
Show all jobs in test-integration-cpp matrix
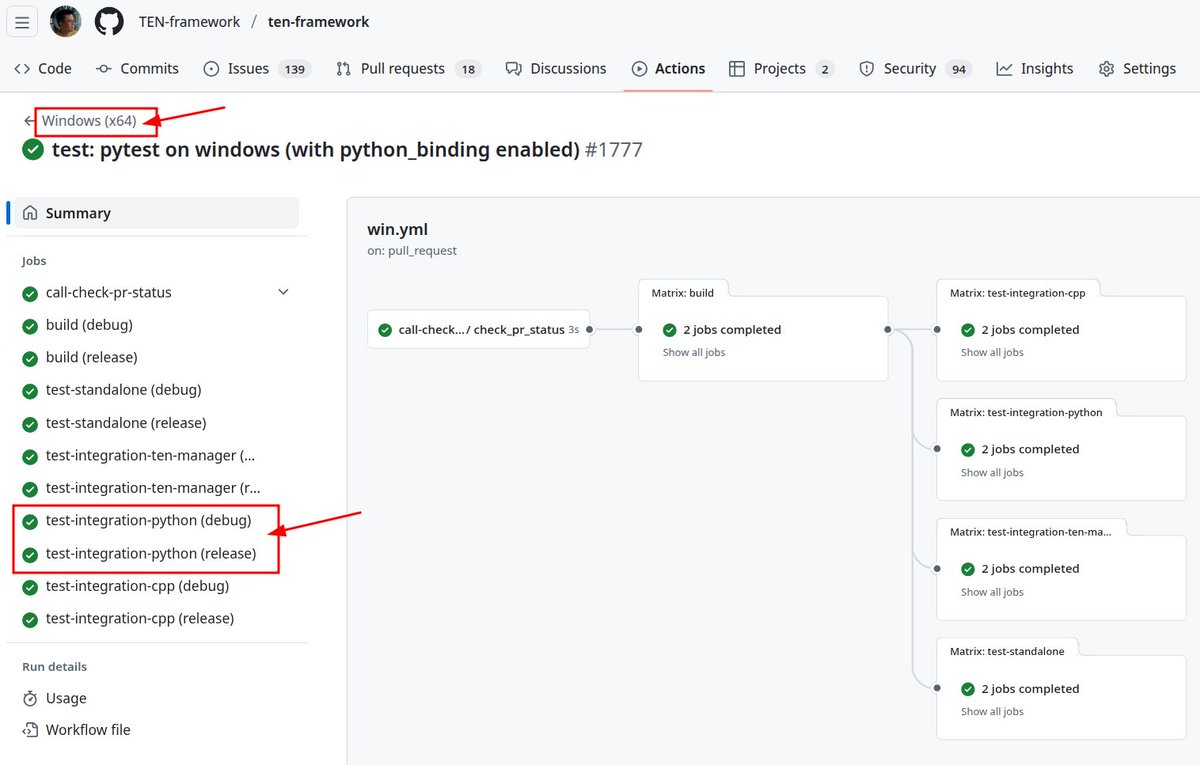pyautogui.click(x=992, y=352)
